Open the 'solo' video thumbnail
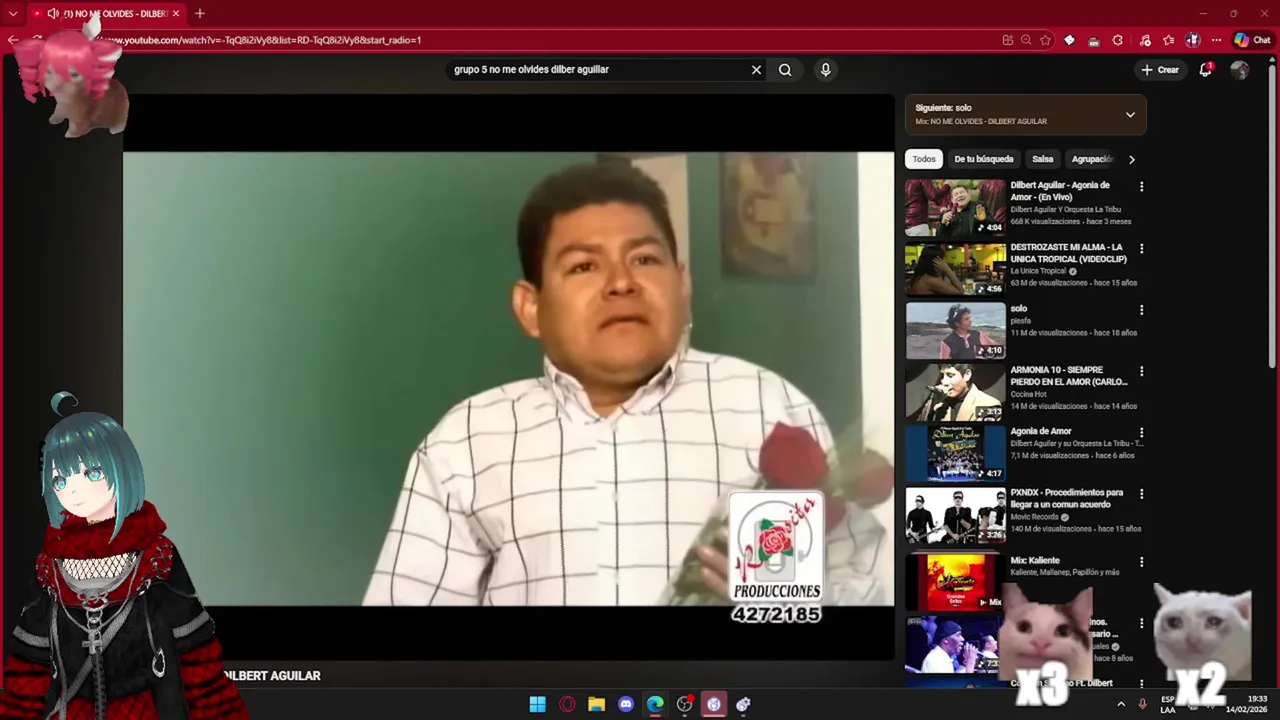This screenshot has width=1280, height=720. tap(955, 330)
